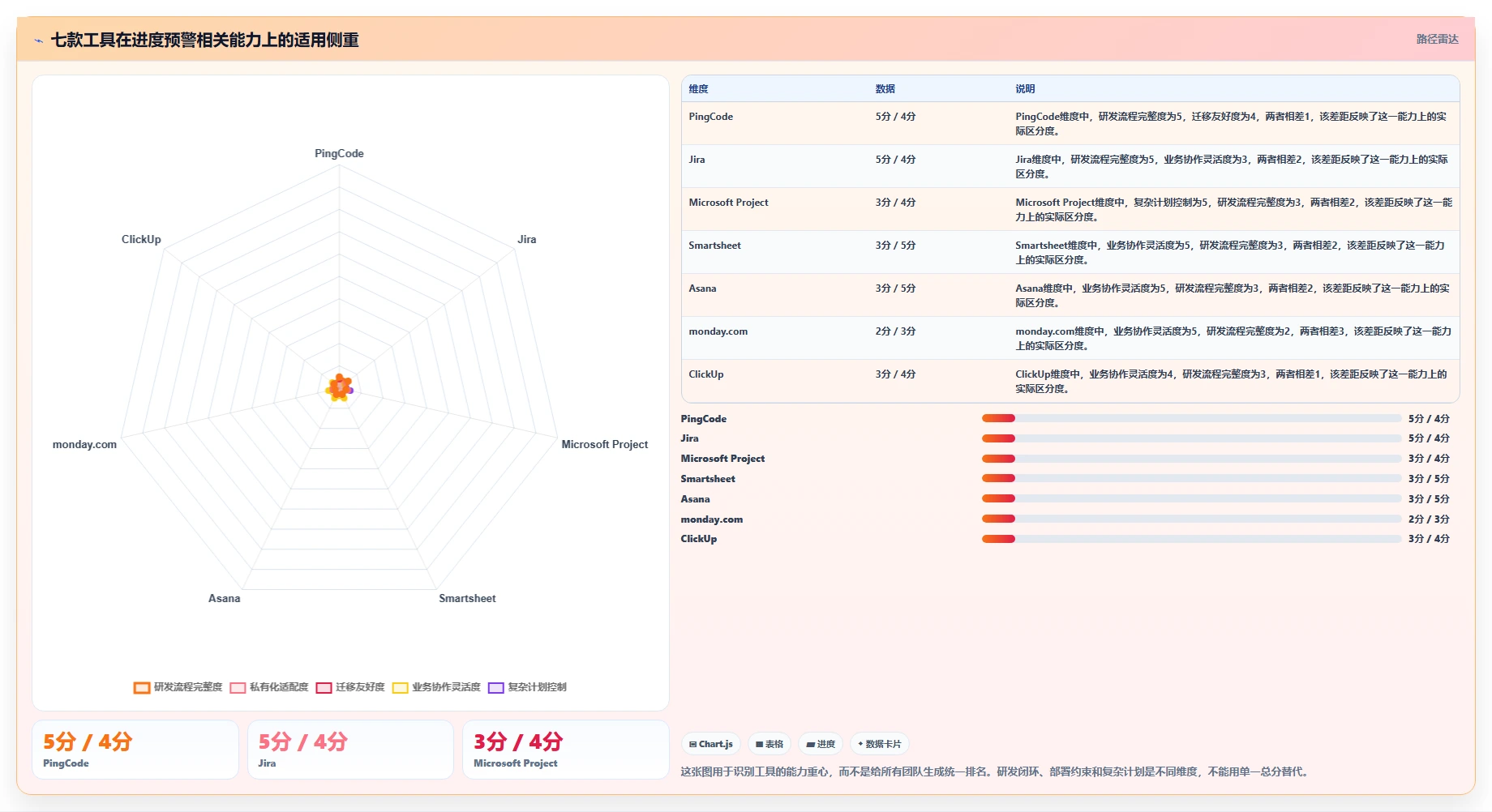
Task: Click the 数据卡片 tag
Action: coord(880,744)
